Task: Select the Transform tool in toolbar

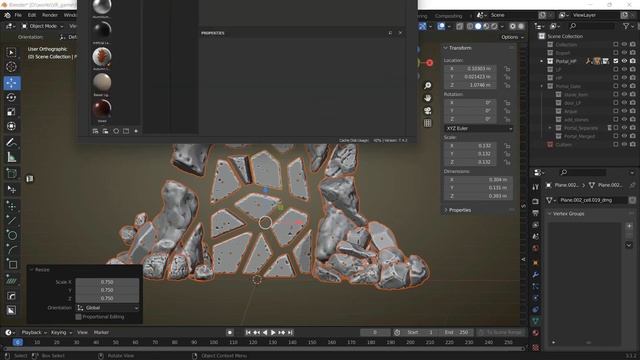Action: point(11,126)
